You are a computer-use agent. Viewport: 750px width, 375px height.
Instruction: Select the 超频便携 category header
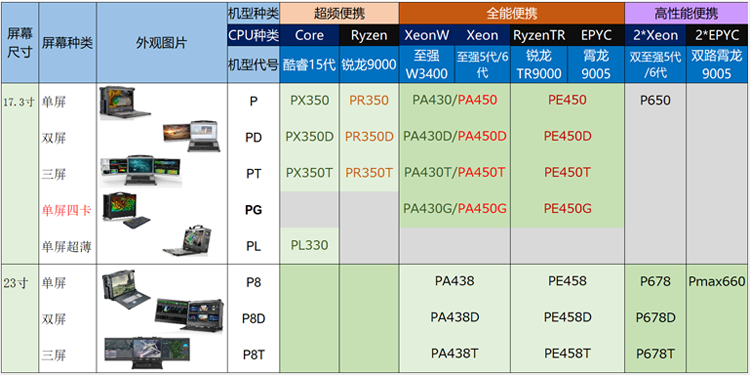(x=339, y=13)
